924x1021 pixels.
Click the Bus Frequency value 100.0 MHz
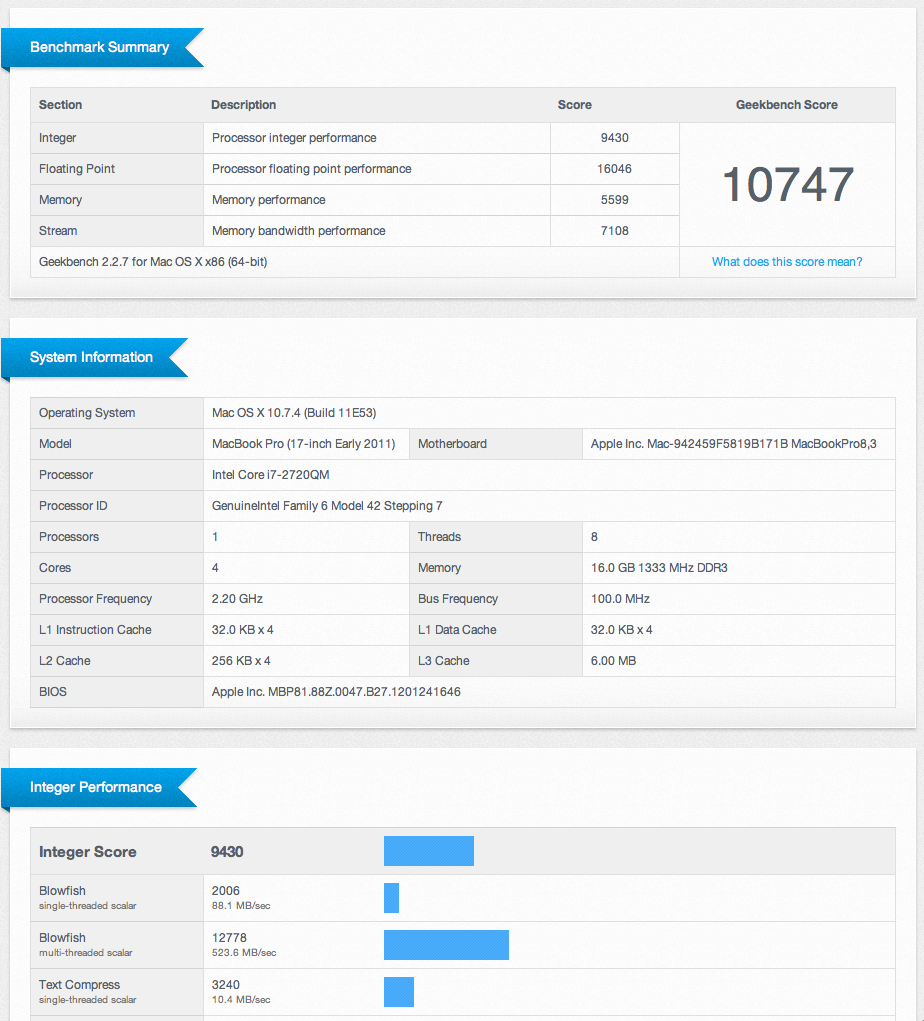(621, 598)
